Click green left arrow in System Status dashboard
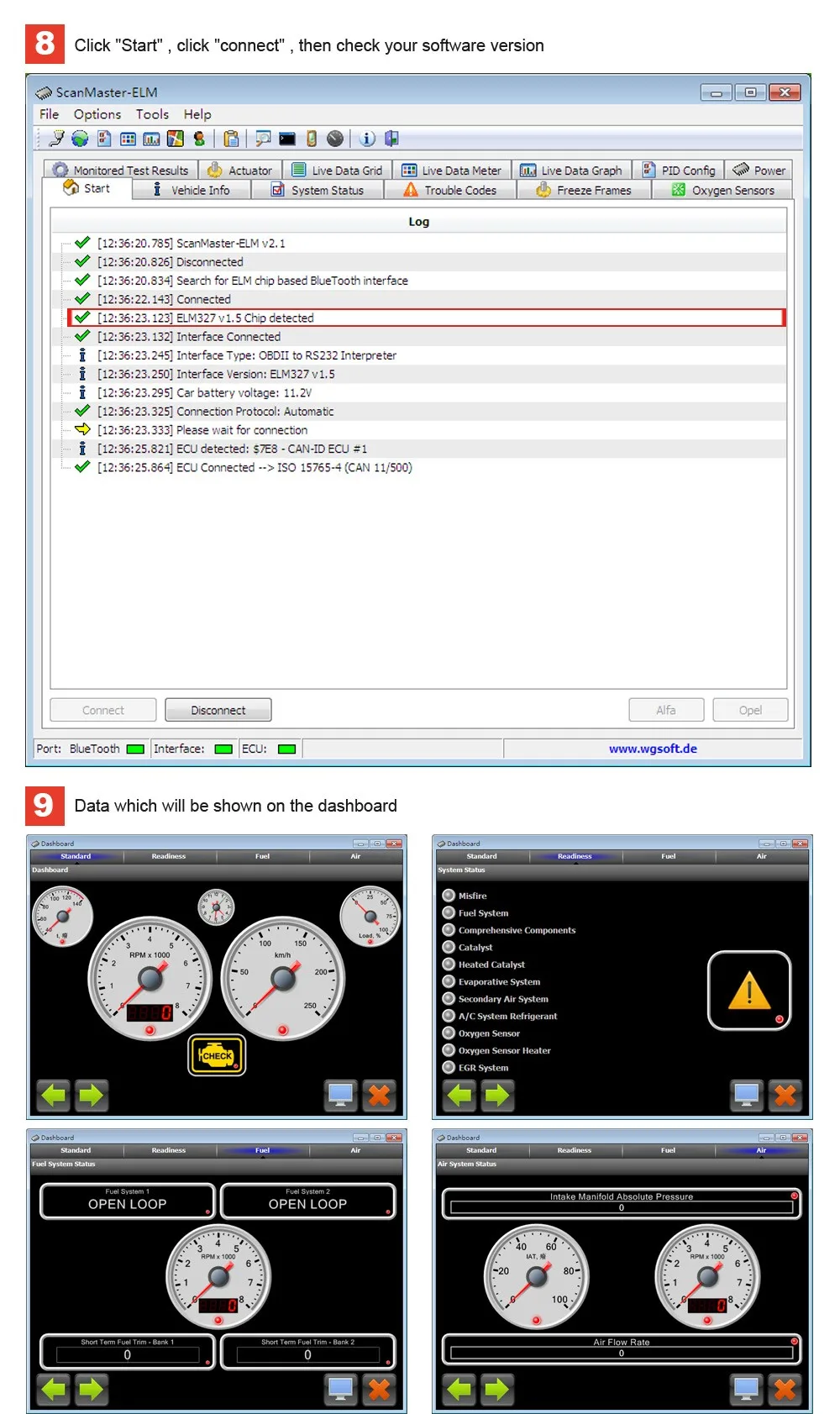The image size is (840, 1414). pos(459,1095)
